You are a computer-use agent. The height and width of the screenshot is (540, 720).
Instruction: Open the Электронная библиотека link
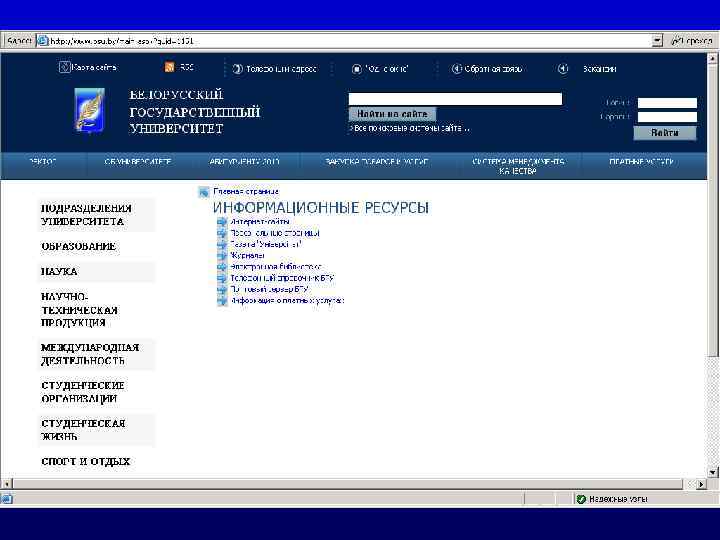276,267
